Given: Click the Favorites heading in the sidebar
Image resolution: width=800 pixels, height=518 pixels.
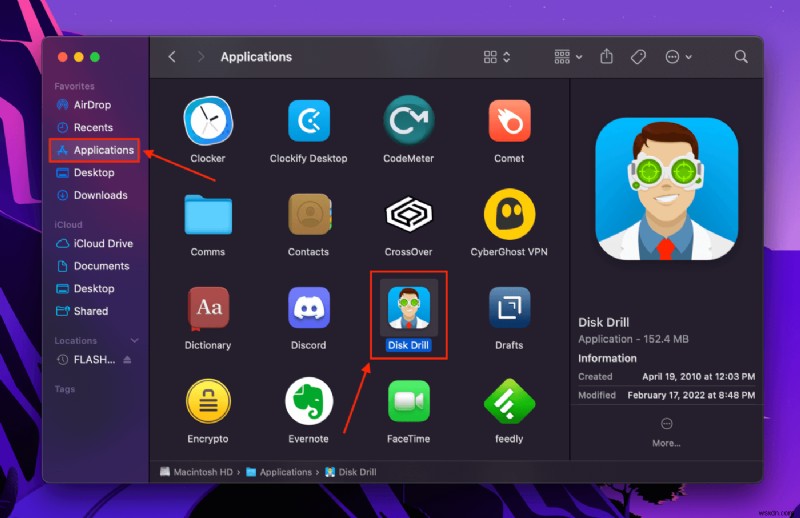Looking at the screenshot, I should tap(74, 86).
